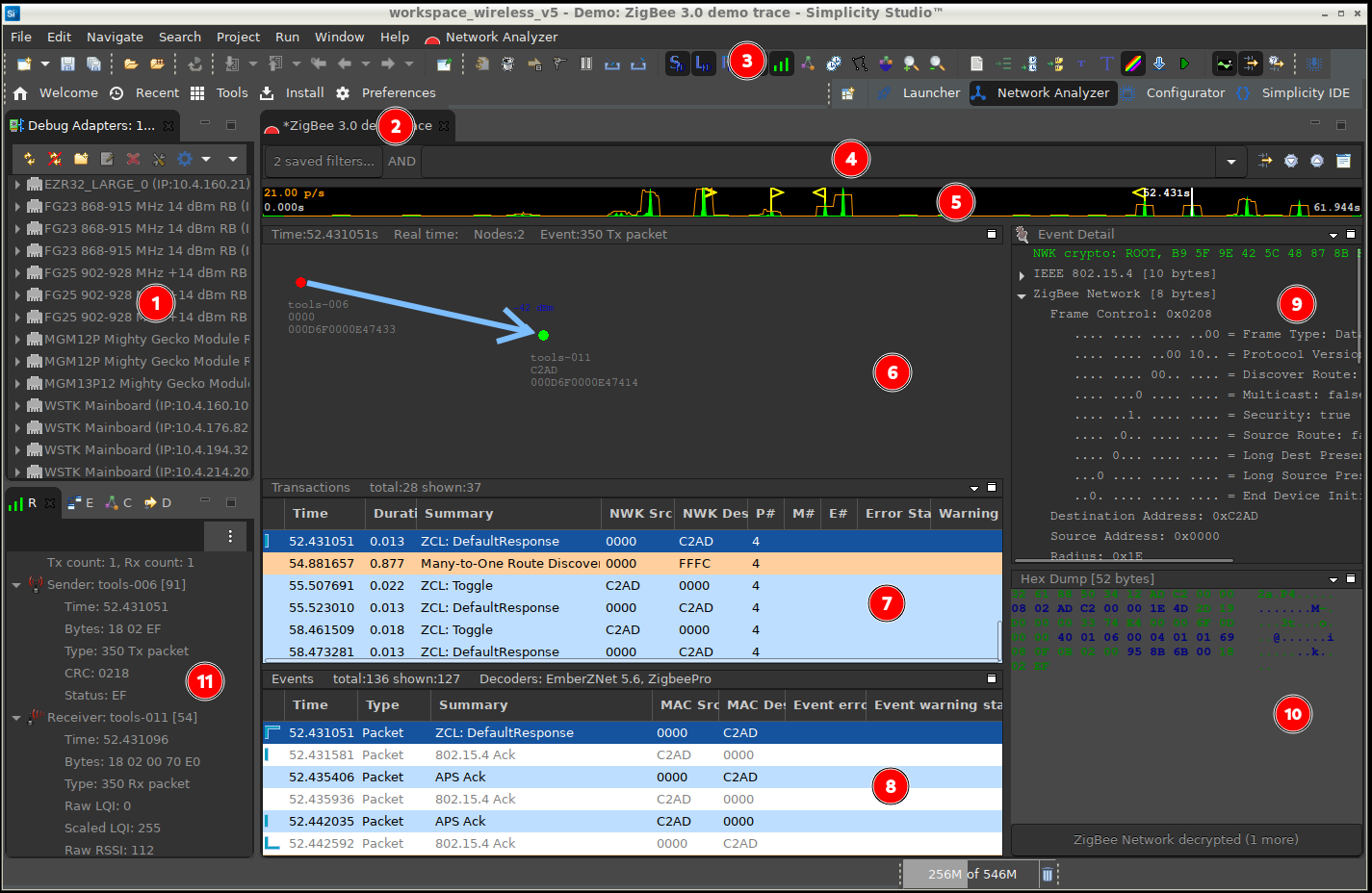Toggle the L-D long display toolbar button
1372x893 pixels.
point(704,64)
